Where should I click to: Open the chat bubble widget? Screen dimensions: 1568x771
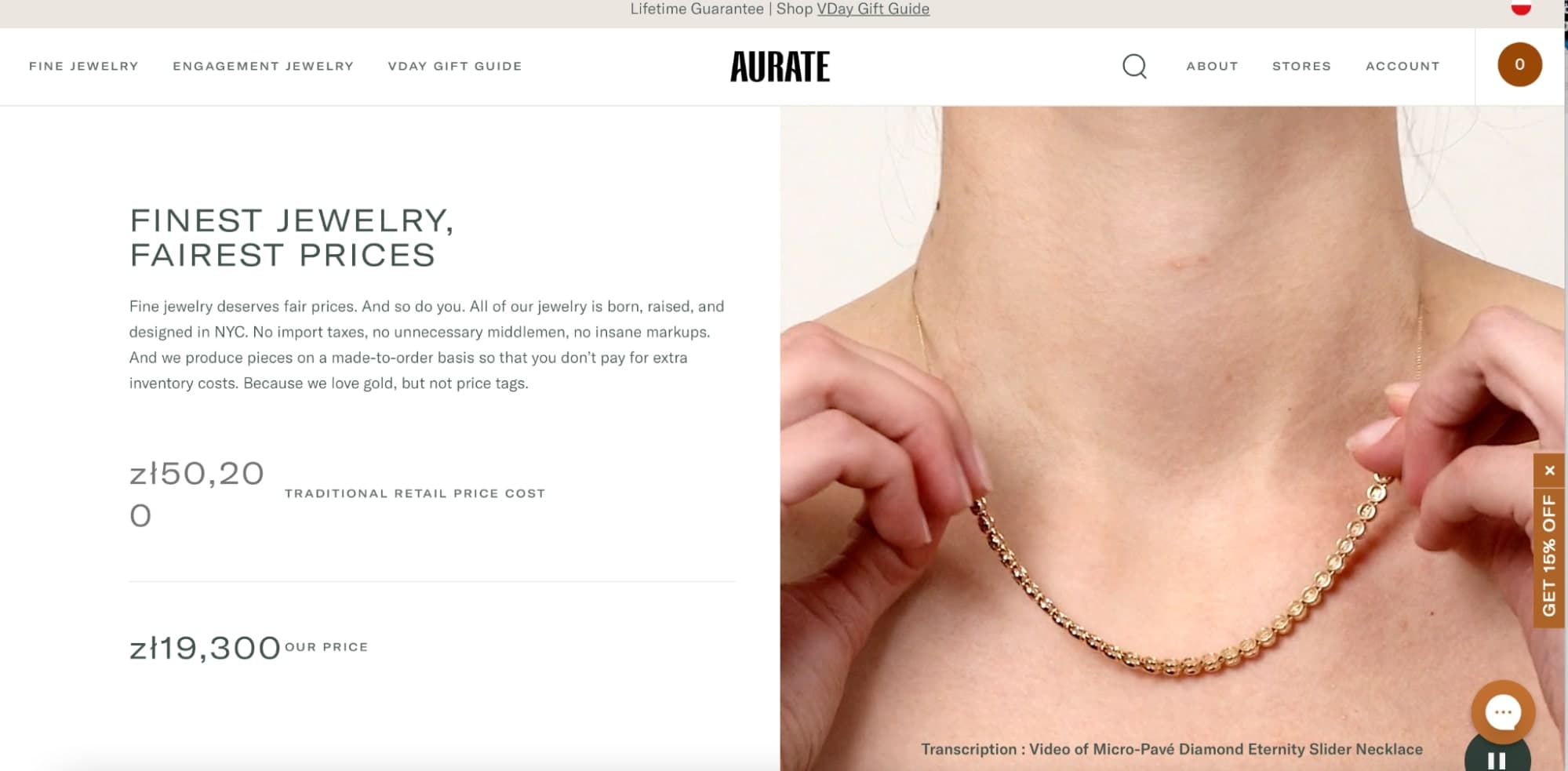pos(1503,712)
